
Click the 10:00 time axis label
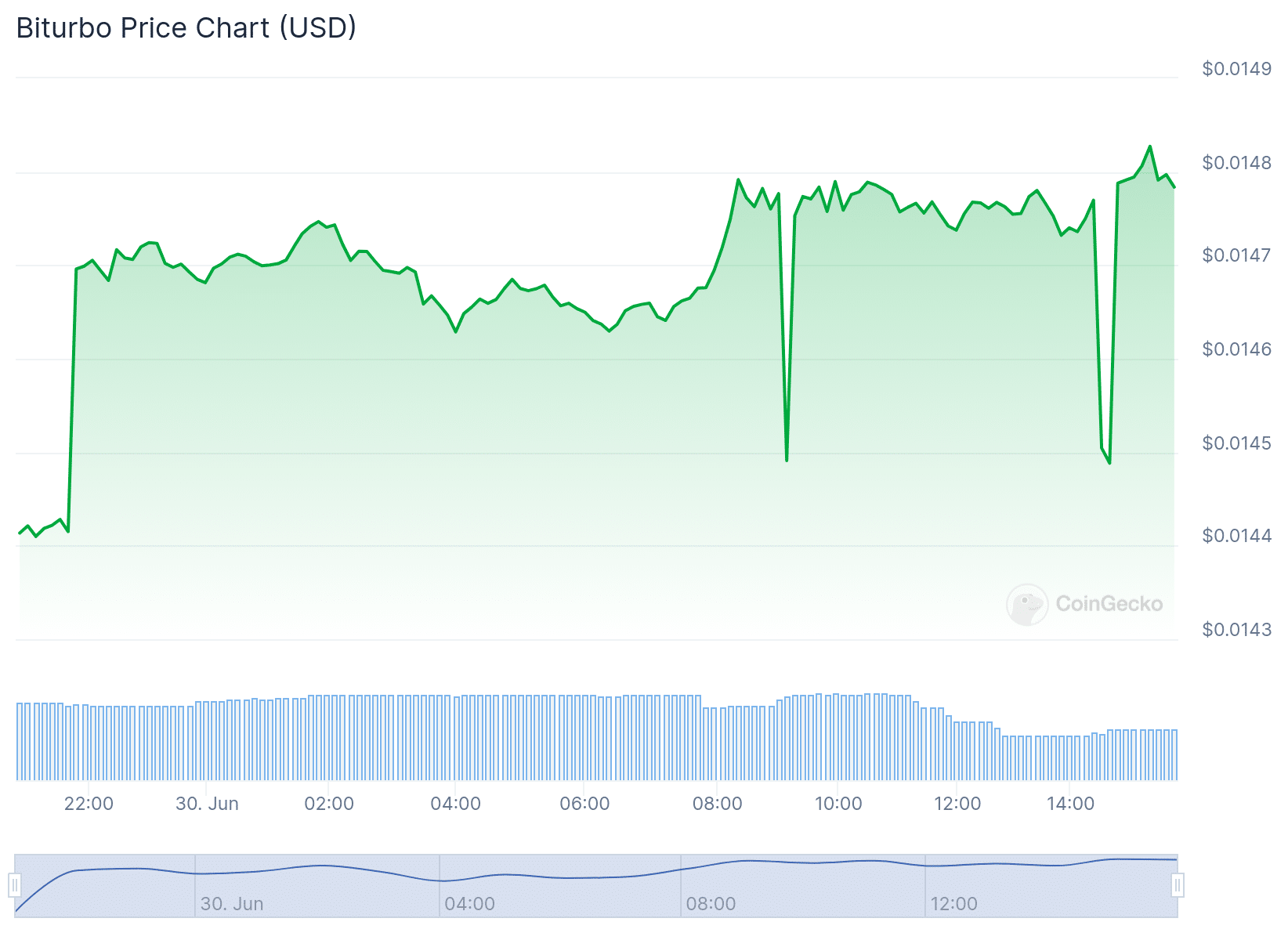click(x=838, y=804)
